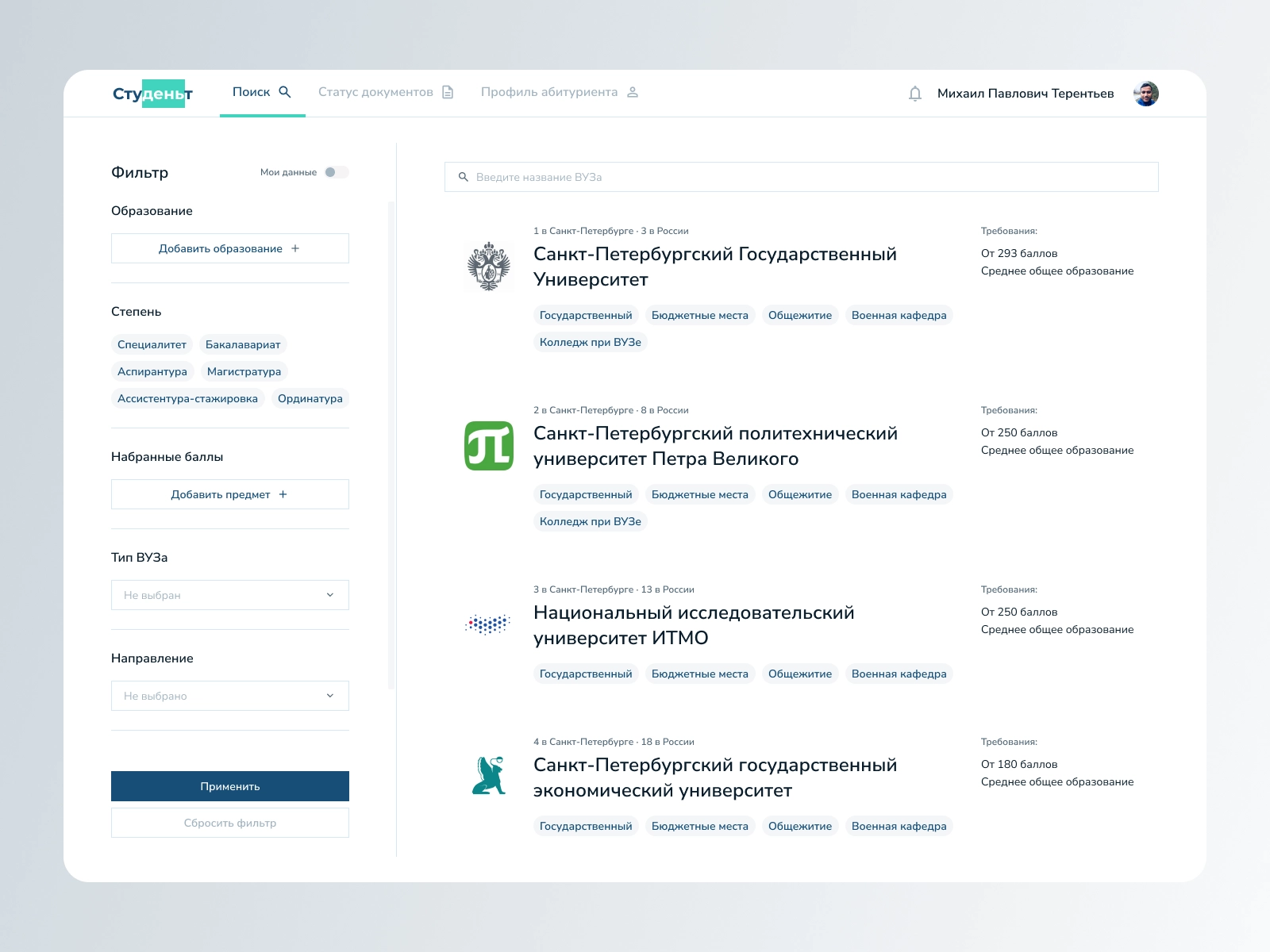Select the Магистратура degree chip
Image resolution: width=1270 pixels, height=952 pixels.
244,371
